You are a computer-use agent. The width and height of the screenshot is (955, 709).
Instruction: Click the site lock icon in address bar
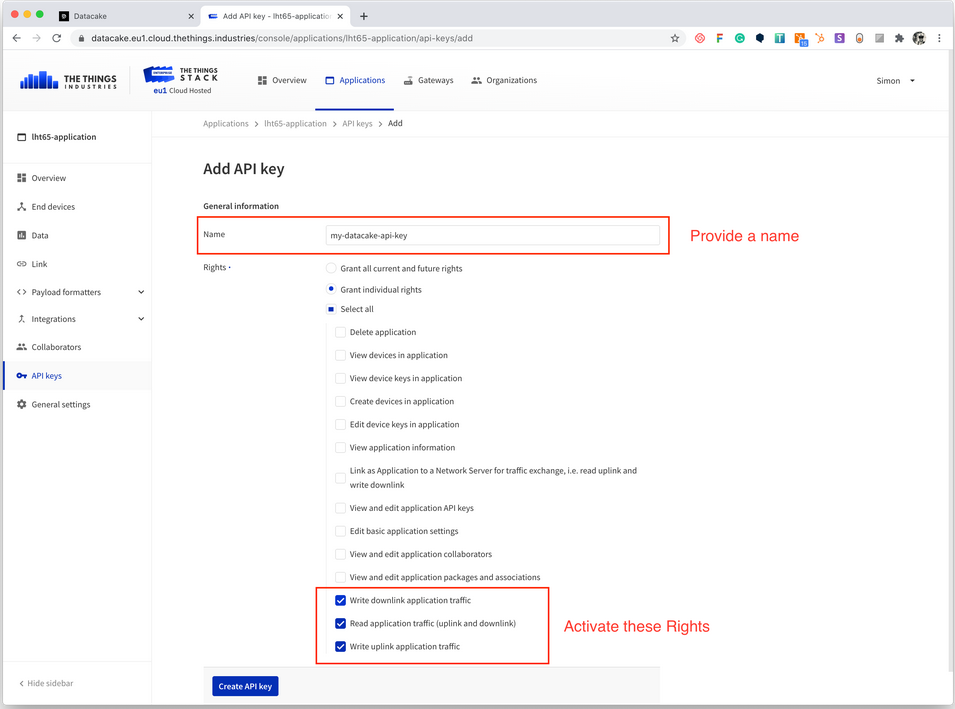click(x=81, y=38)
